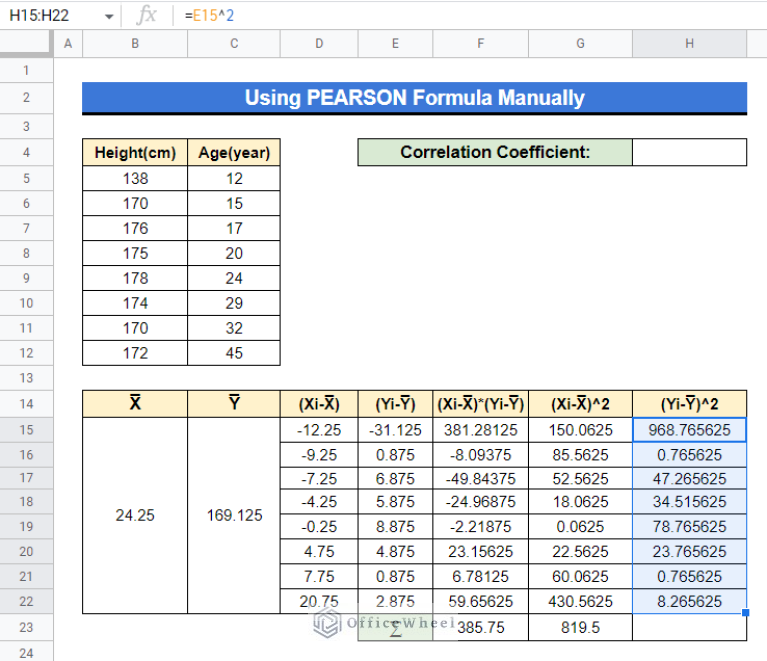The width and height of the screenshot is (767, 661).
Task: Click the fx function icon
Action: pos(146,16)
